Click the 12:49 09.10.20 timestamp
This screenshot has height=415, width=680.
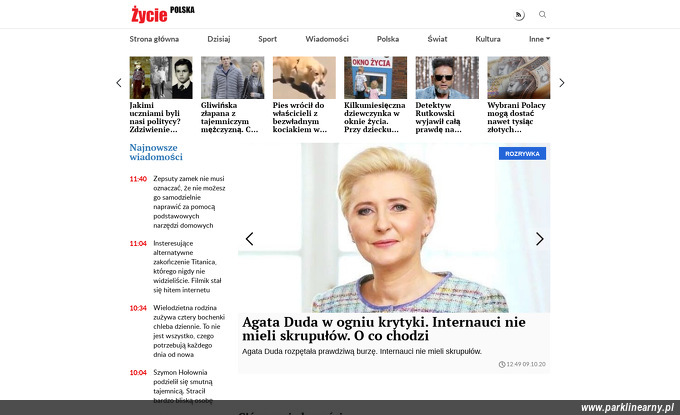pyautogui.click(x=522, y=364)
